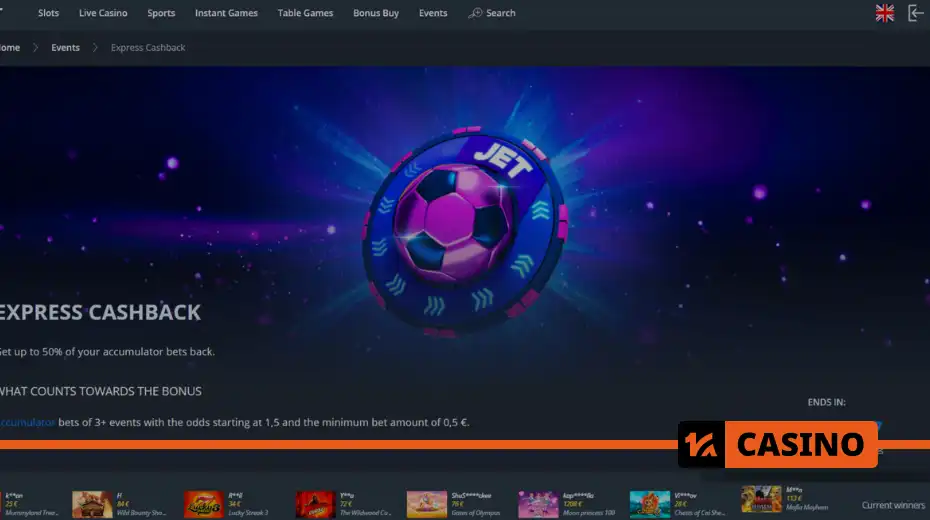Open the accumulator hyperlink
This screenshot has width=930, height=520.
pos(27,422)
